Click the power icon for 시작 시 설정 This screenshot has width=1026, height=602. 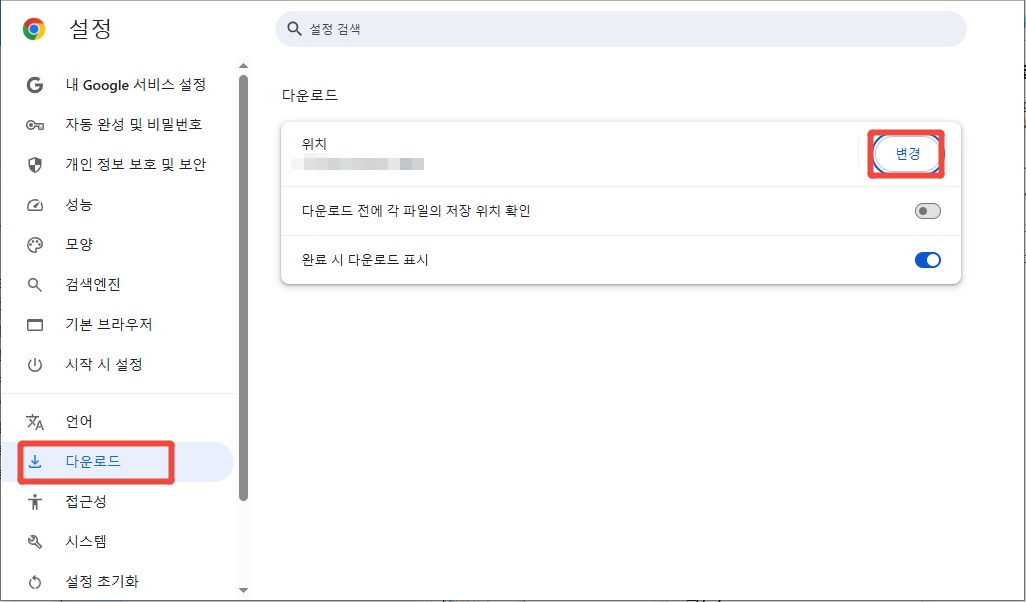coord(35,365)
